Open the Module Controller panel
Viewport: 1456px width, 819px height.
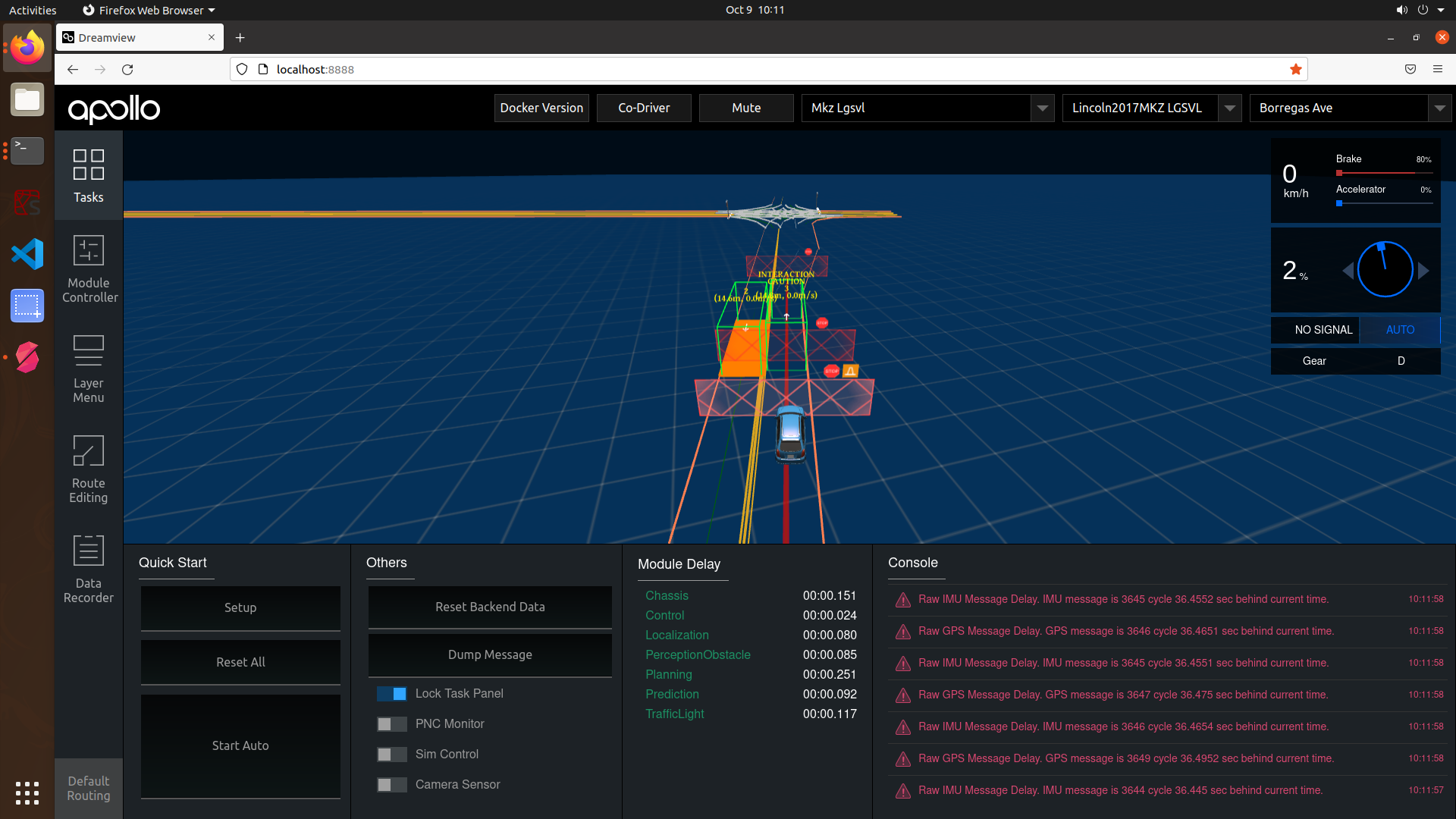click(89, 269)
